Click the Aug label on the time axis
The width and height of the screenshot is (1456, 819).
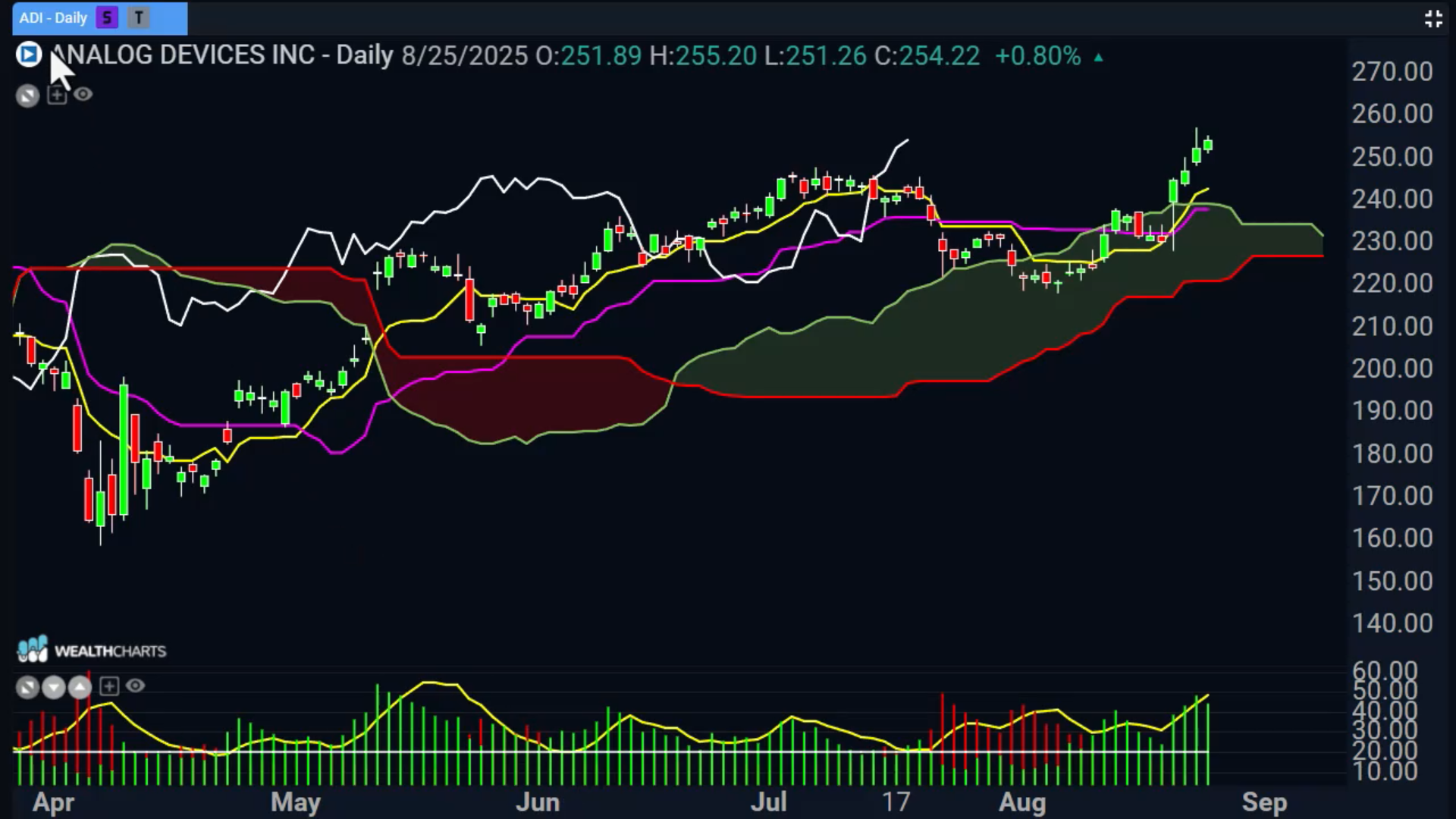[x=1022, y=802]
